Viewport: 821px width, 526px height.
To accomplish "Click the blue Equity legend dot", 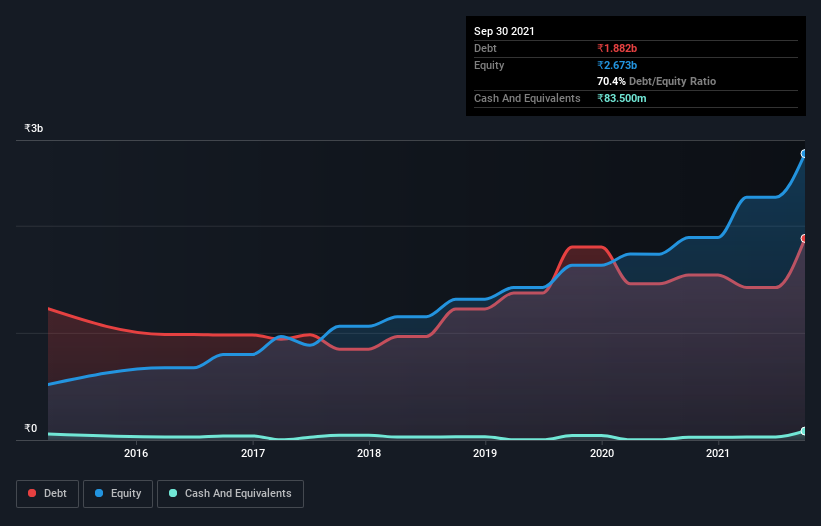I will pos(99,493).
